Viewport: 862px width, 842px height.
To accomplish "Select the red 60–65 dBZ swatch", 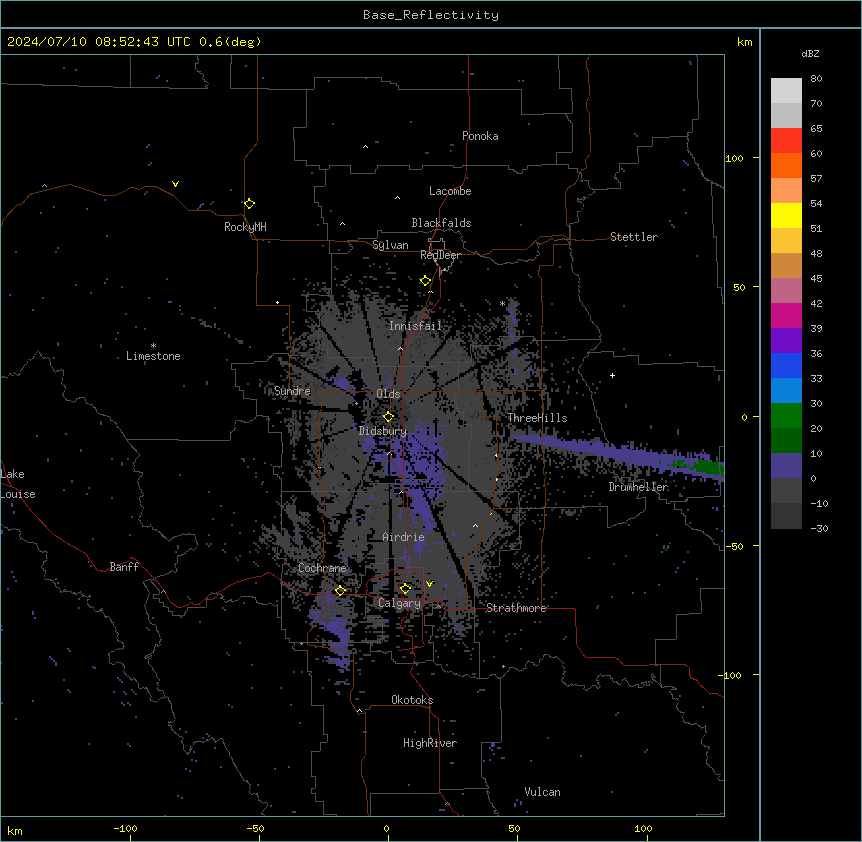I will [x=786, y=141].
